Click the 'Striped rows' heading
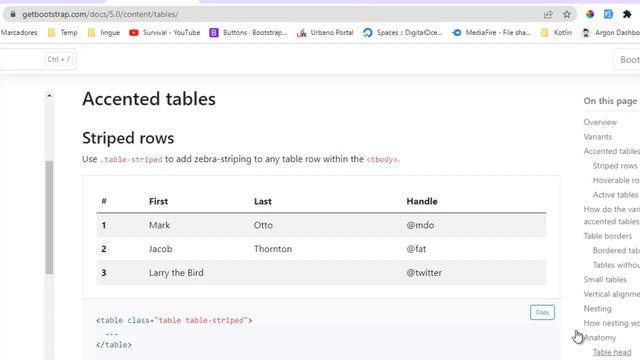Viewport: 640px width, 360px height. pos(128,138)
